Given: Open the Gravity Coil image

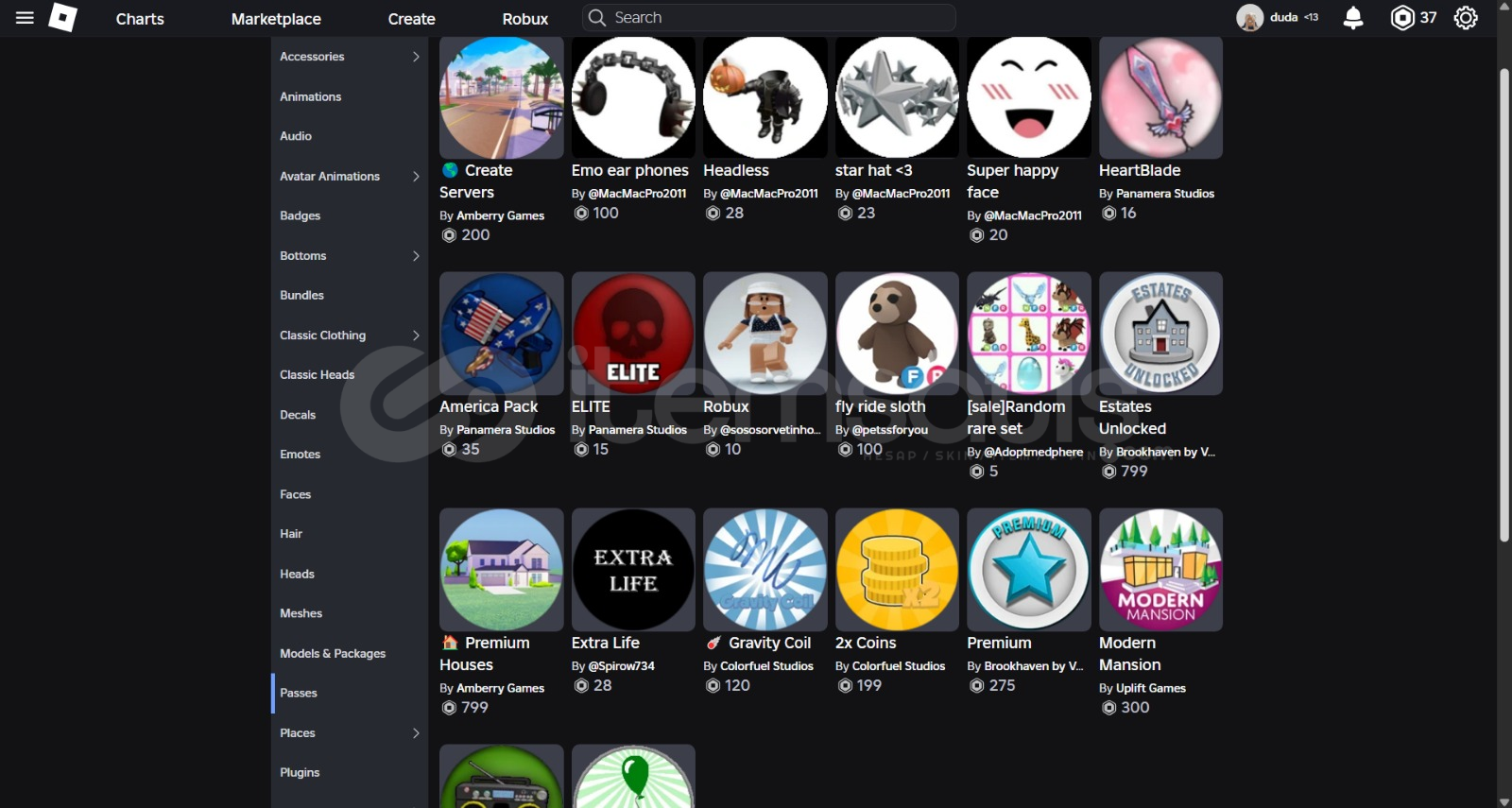Looking at the screenshot, I should tap(765, 570).
